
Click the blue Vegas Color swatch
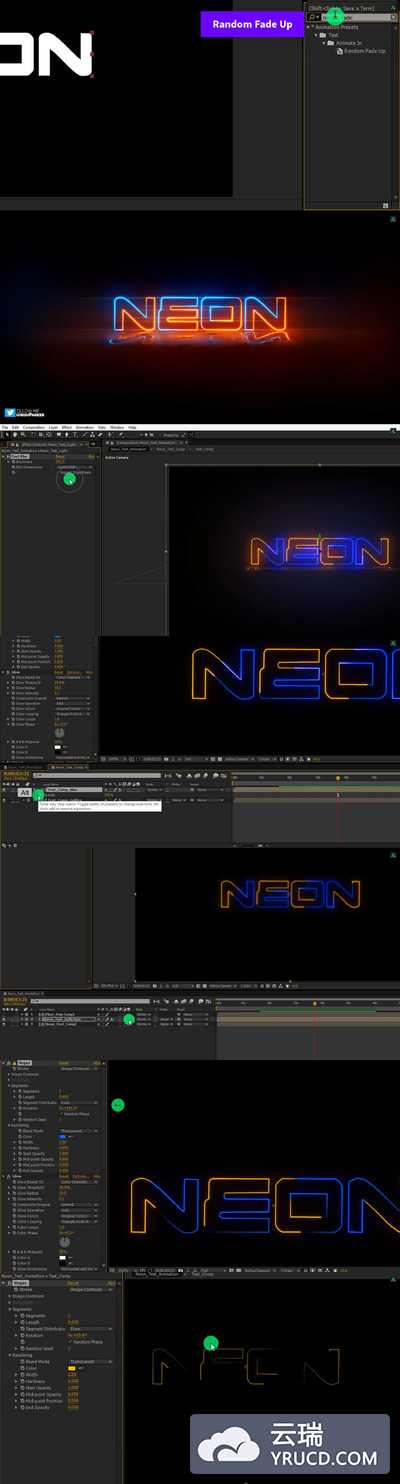click(x=63, y=1137)
